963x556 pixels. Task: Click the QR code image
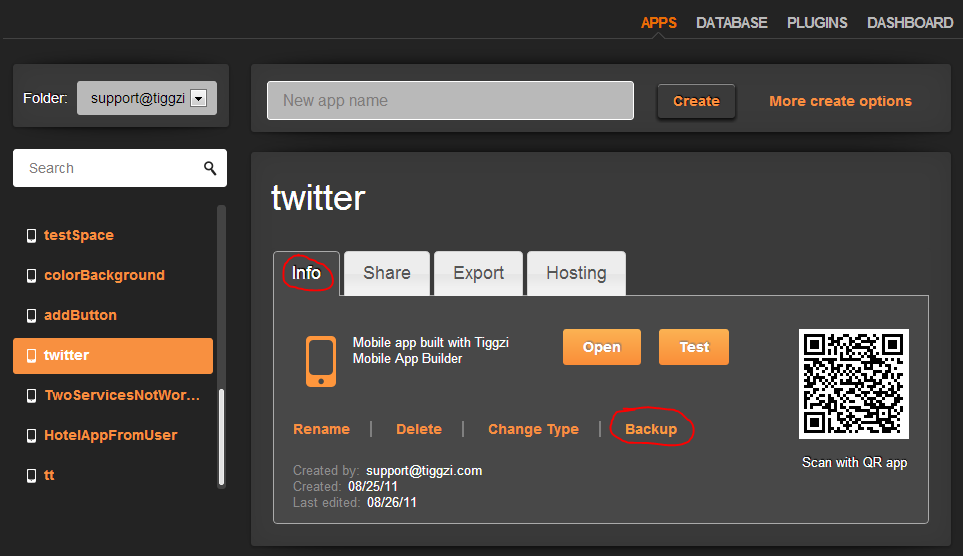click(x=853, y=384)
